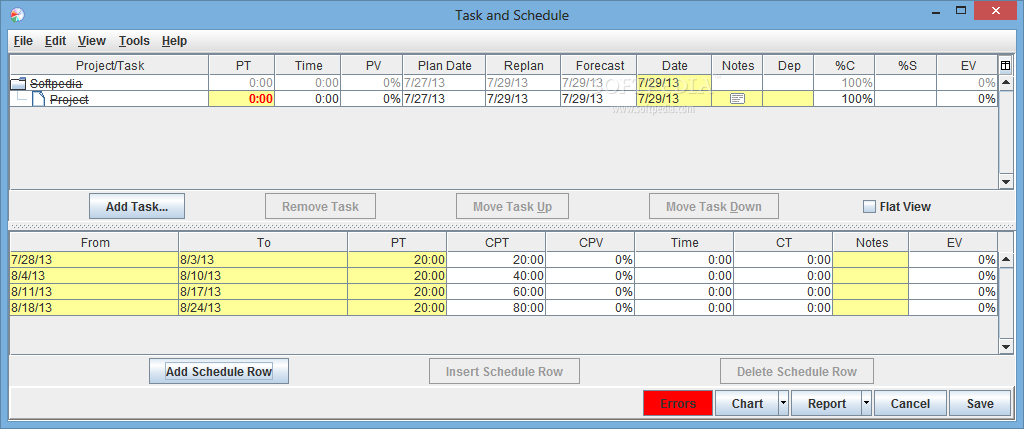Click the To cell 8/17/13
Viewport: 1024px width, 429px height.
click(263, 292)
